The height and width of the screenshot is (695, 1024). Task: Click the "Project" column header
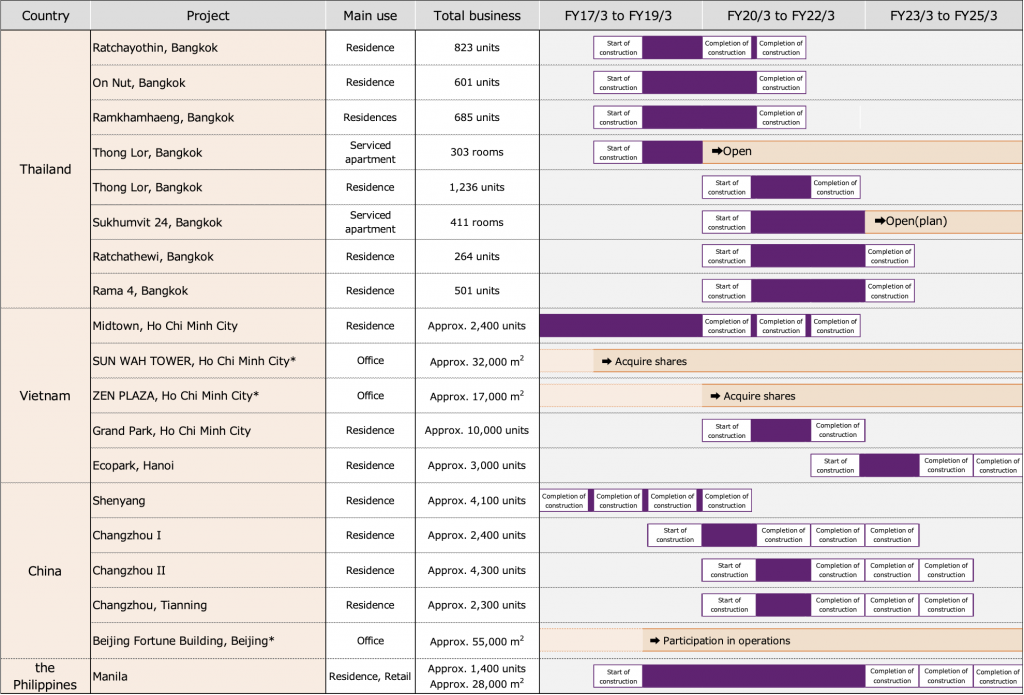pyautogui.click(x=208, y=16)
